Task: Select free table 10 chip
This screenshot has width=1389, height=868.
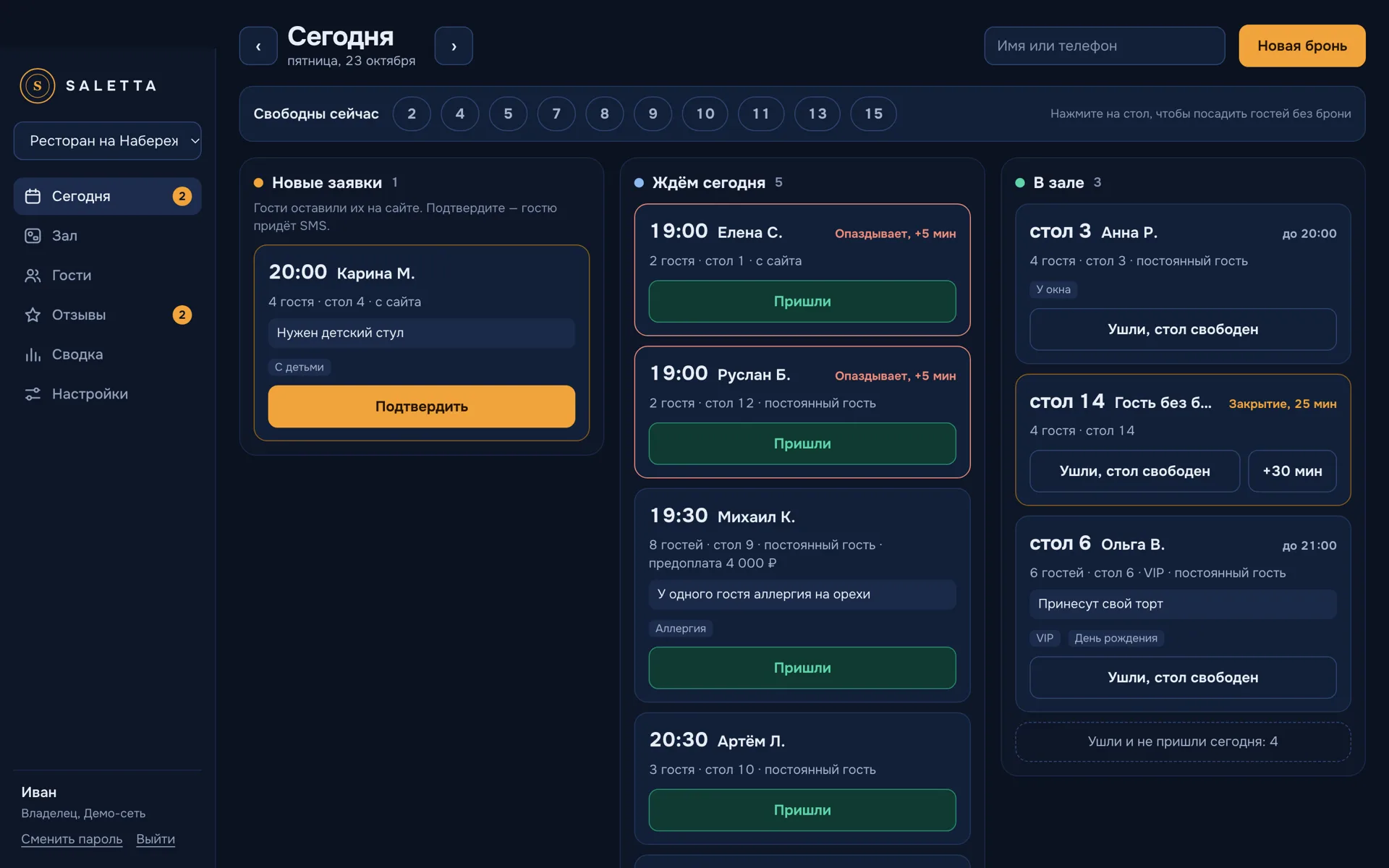Action: (705, 114)
